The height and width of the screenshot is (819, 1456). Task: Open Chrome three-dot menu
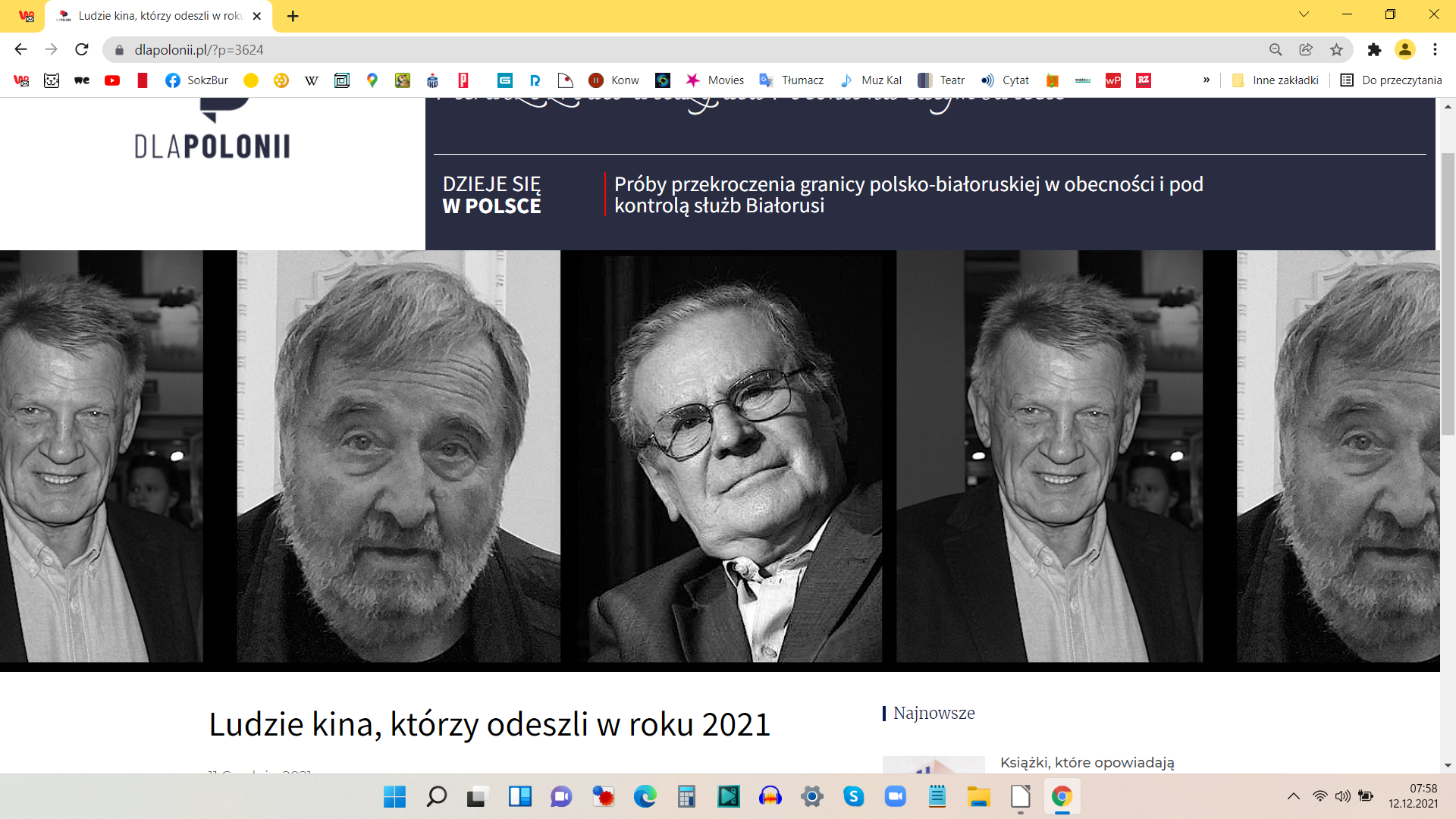click(1435, 49)
